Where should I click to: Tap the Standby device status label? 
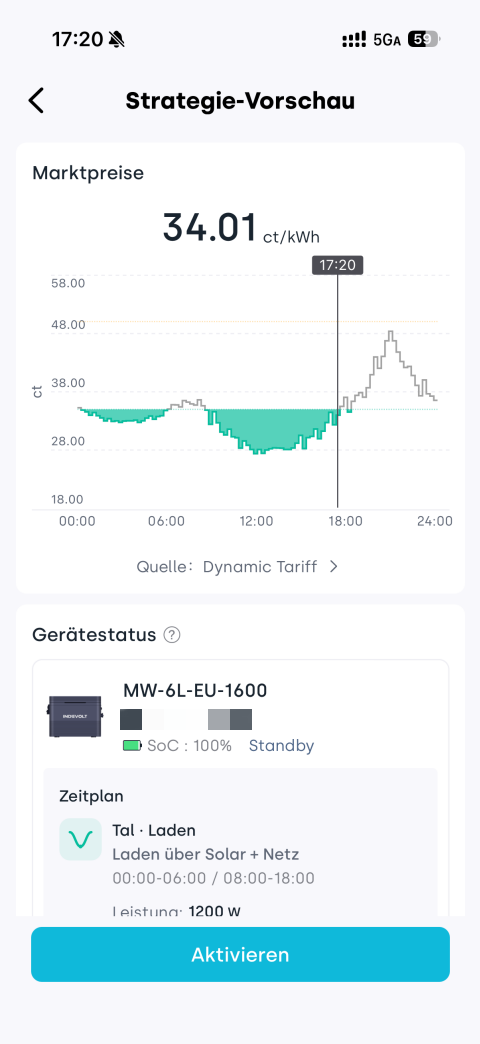point(282,746)
